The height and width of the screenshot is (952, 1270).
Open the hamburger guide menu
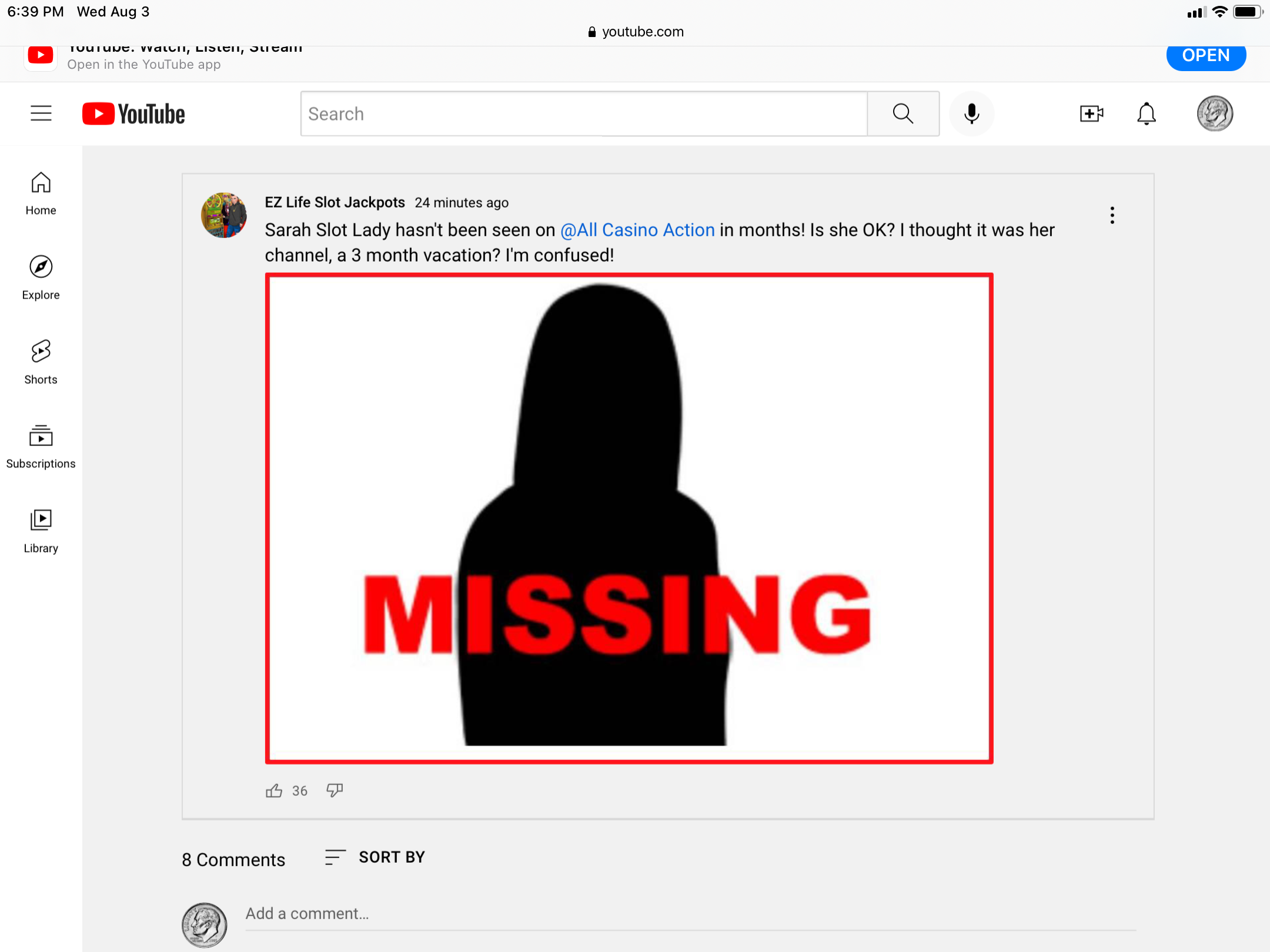tap(41, 113)
